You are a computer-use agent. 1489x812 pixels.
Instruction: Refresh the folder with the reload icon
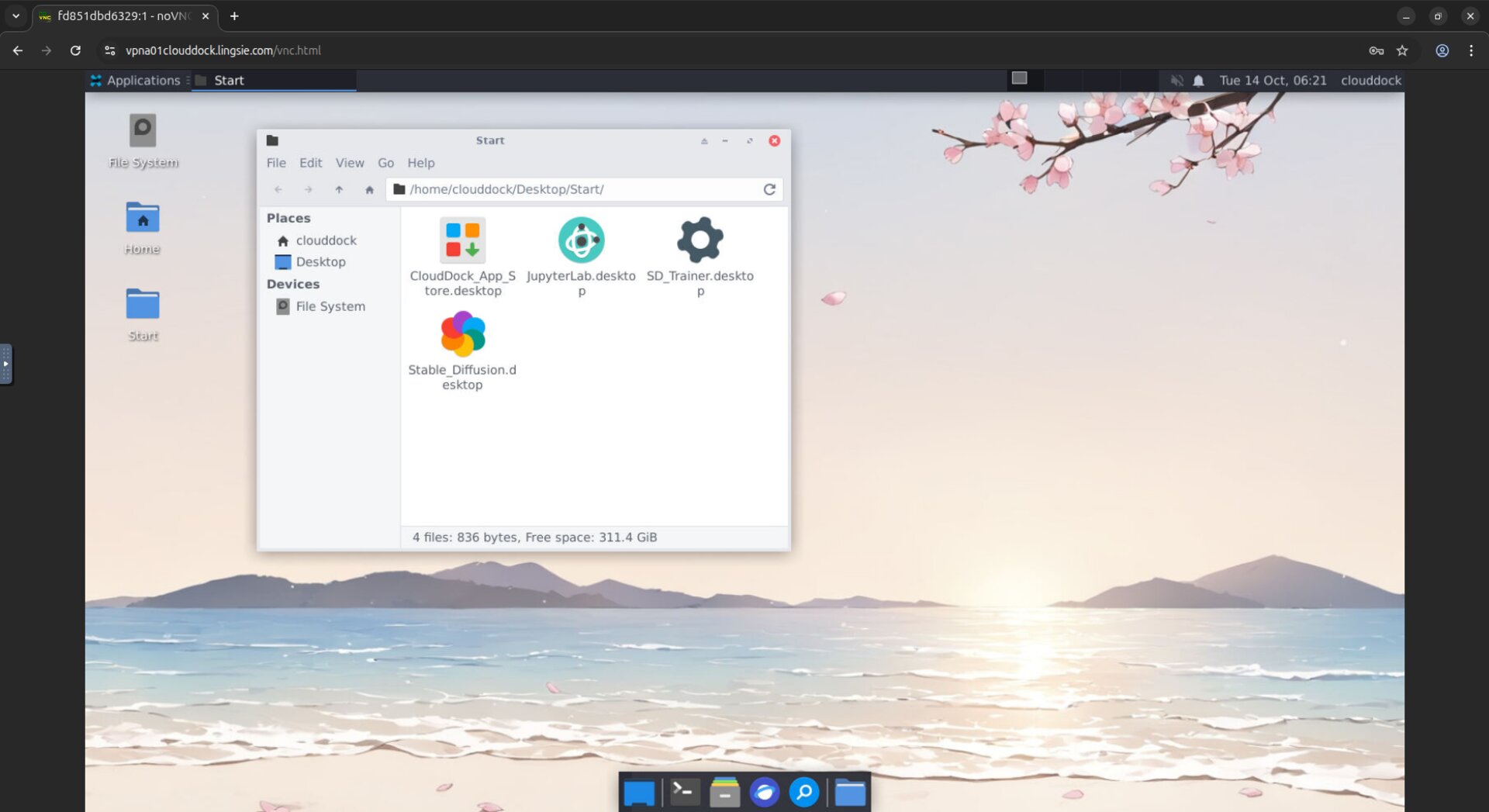coord(769,188)
